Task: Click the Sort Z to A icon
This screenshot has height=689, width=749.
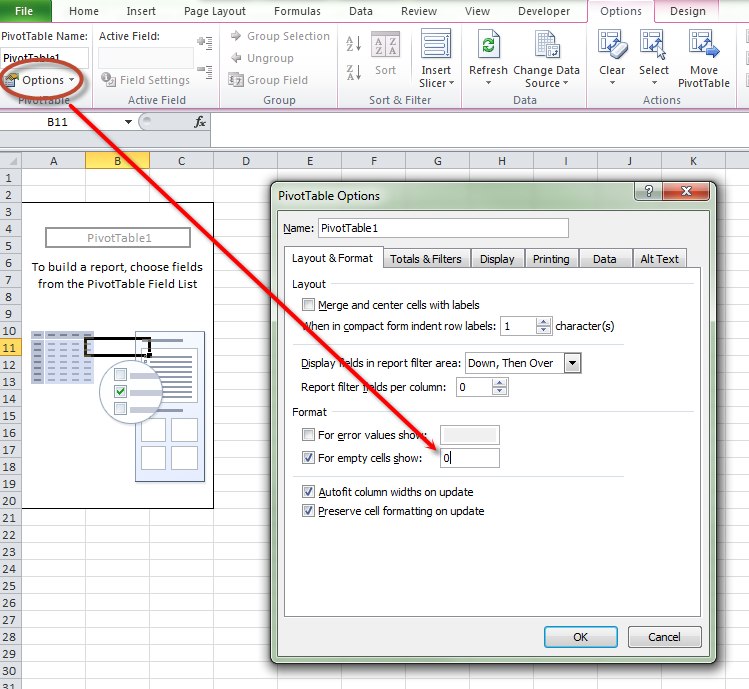Action: [x=353, y=73]
